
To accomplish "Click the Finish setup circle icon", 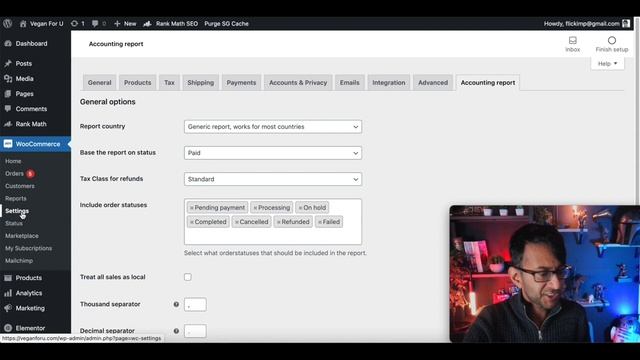I will [611, 40].
